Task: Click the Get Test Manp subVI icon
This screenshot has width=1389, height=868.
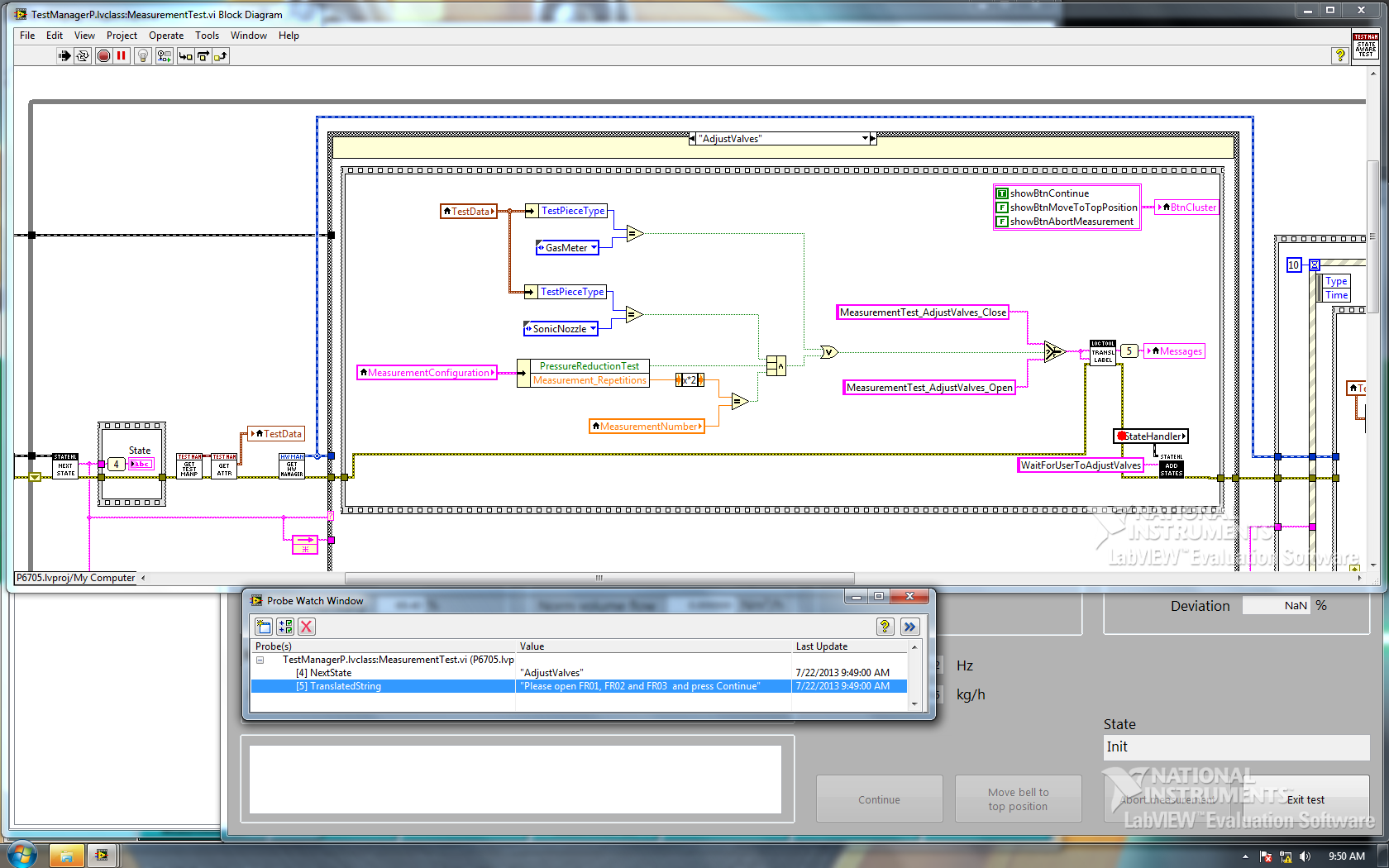Action: (189, 466)
